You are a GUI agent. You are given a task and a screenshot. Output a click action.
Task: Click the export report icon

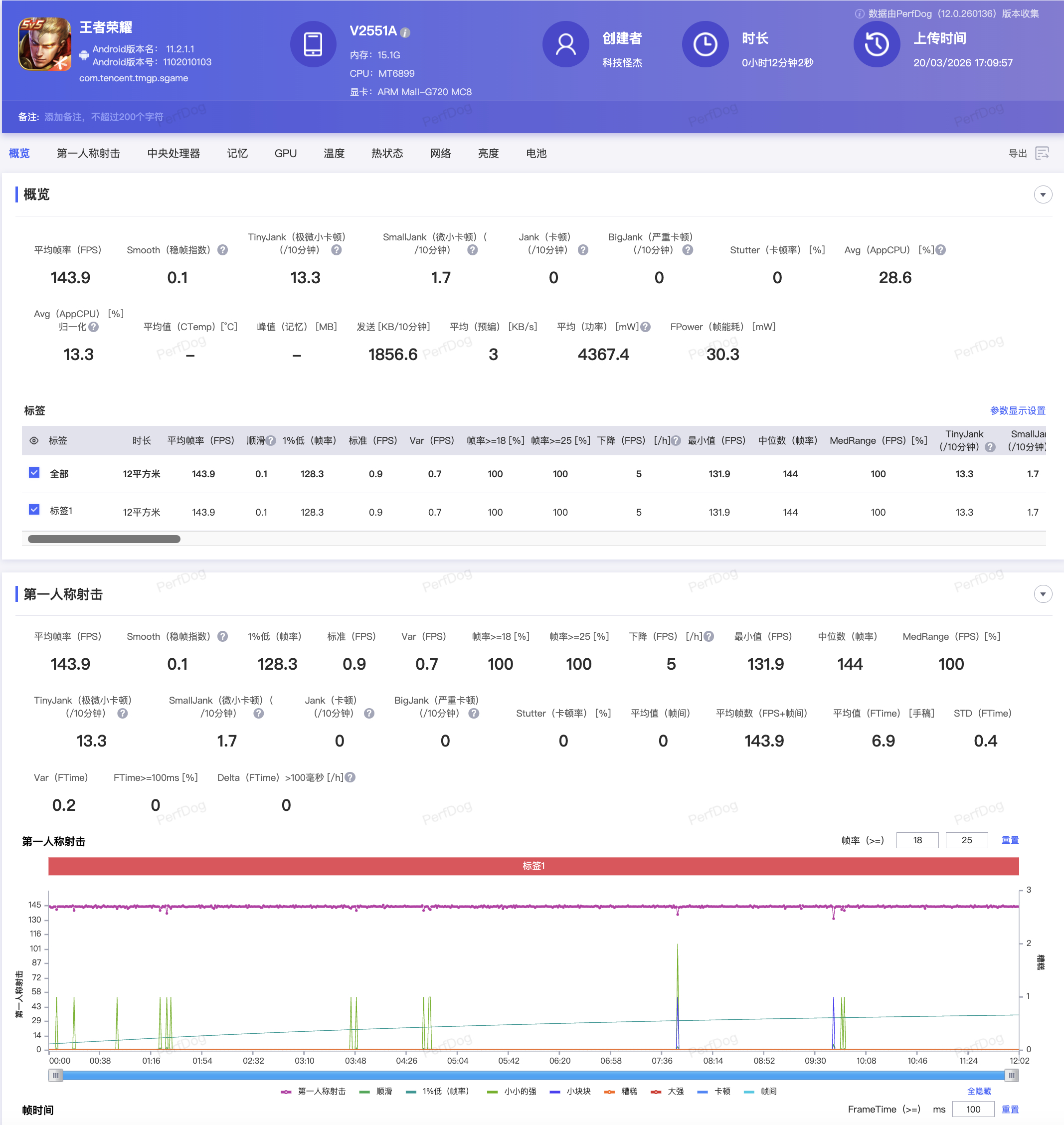coord(1041,153)
